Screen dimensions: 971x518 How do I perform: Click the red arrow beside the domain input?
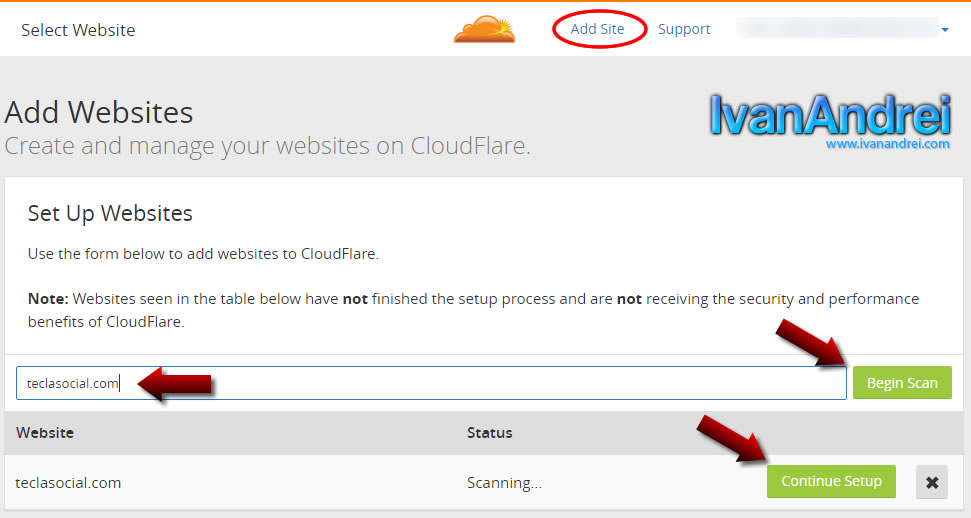pyautogui.click(x=176, y=384)
